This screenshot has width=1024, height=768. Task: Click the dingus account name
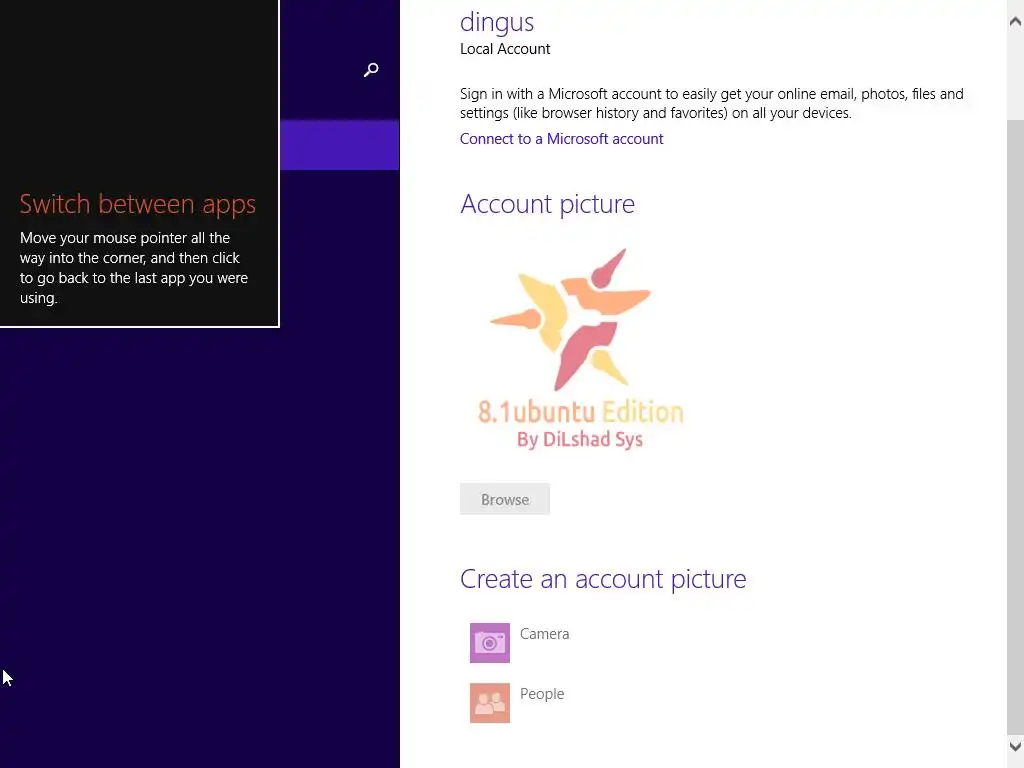tap(496, 22)
